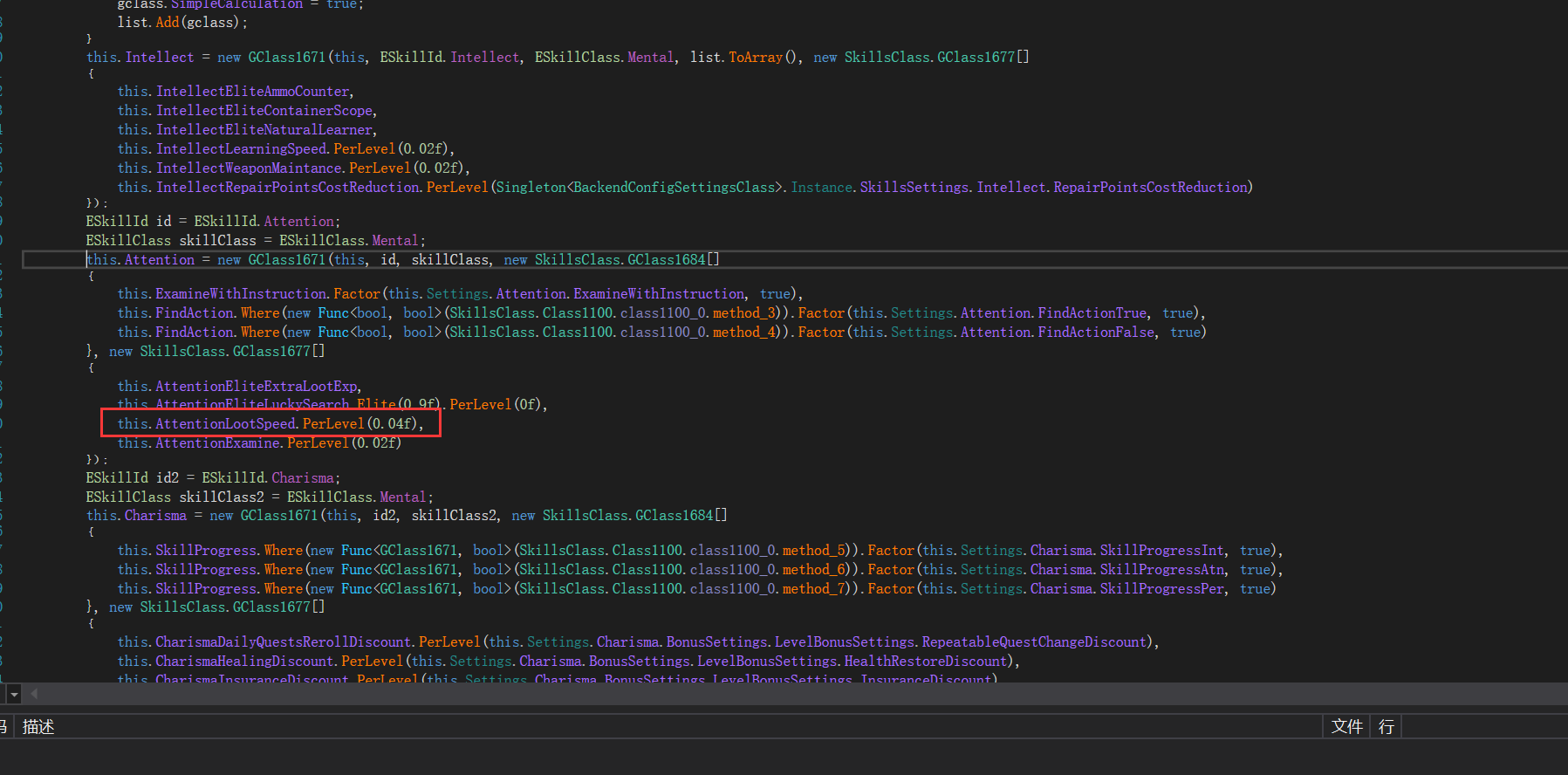
Task: Open the SkillProgressAtn setting reference
Action: (x=1161, y=570)
